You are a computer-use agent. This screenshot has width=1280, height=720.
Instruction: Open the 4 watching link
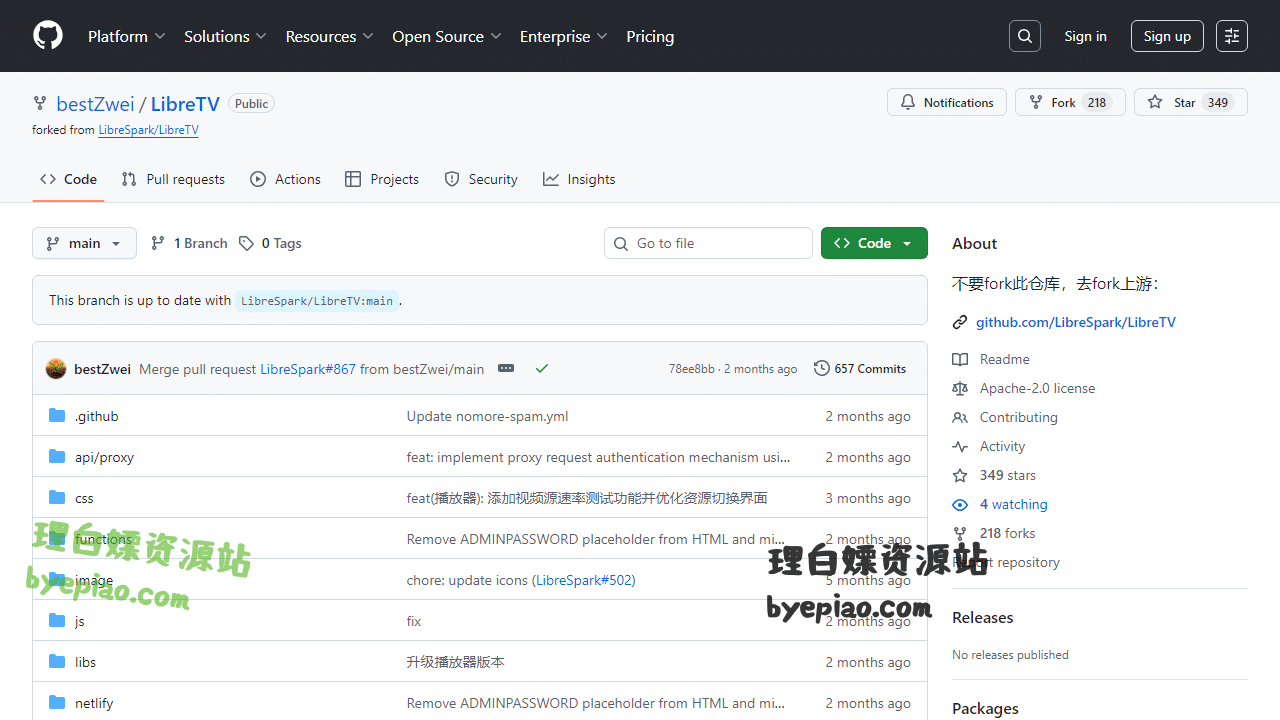click(x=1013, y=505)
